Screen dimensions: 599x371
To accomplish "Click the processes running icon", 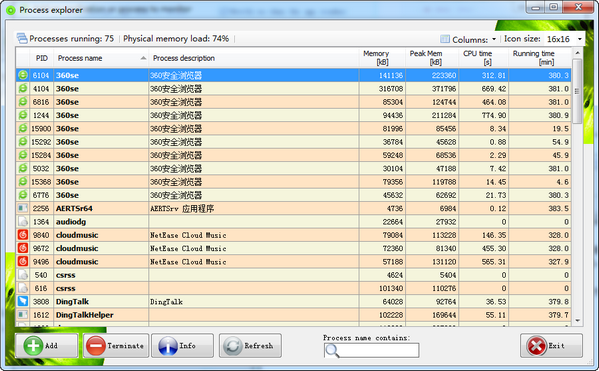I will click(22, 38).
